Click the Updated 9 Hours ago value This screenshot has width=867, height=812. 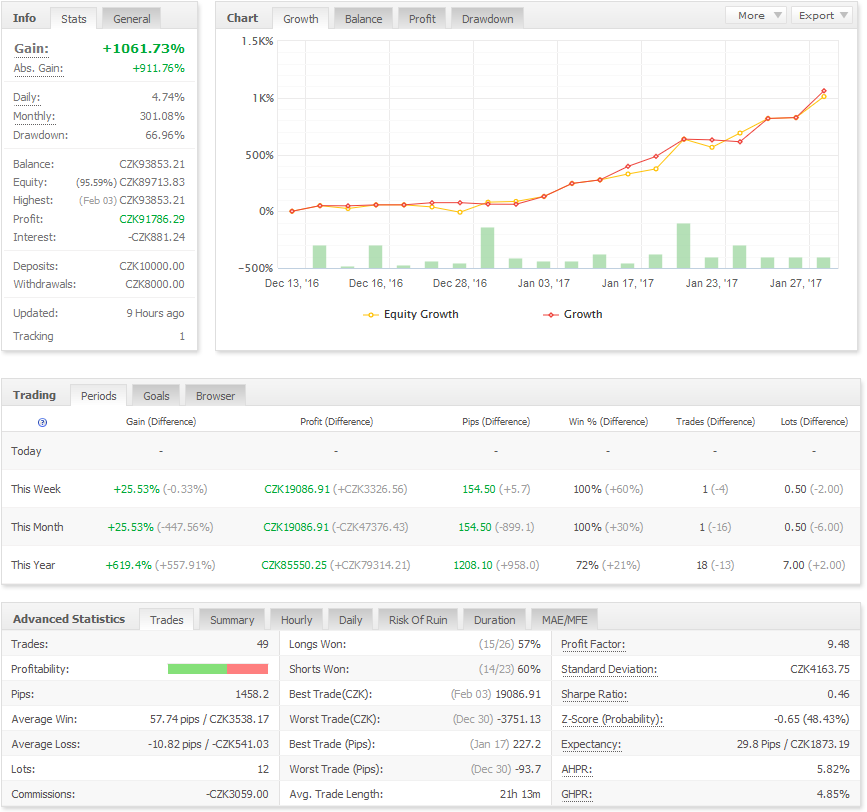coord(155,313)
